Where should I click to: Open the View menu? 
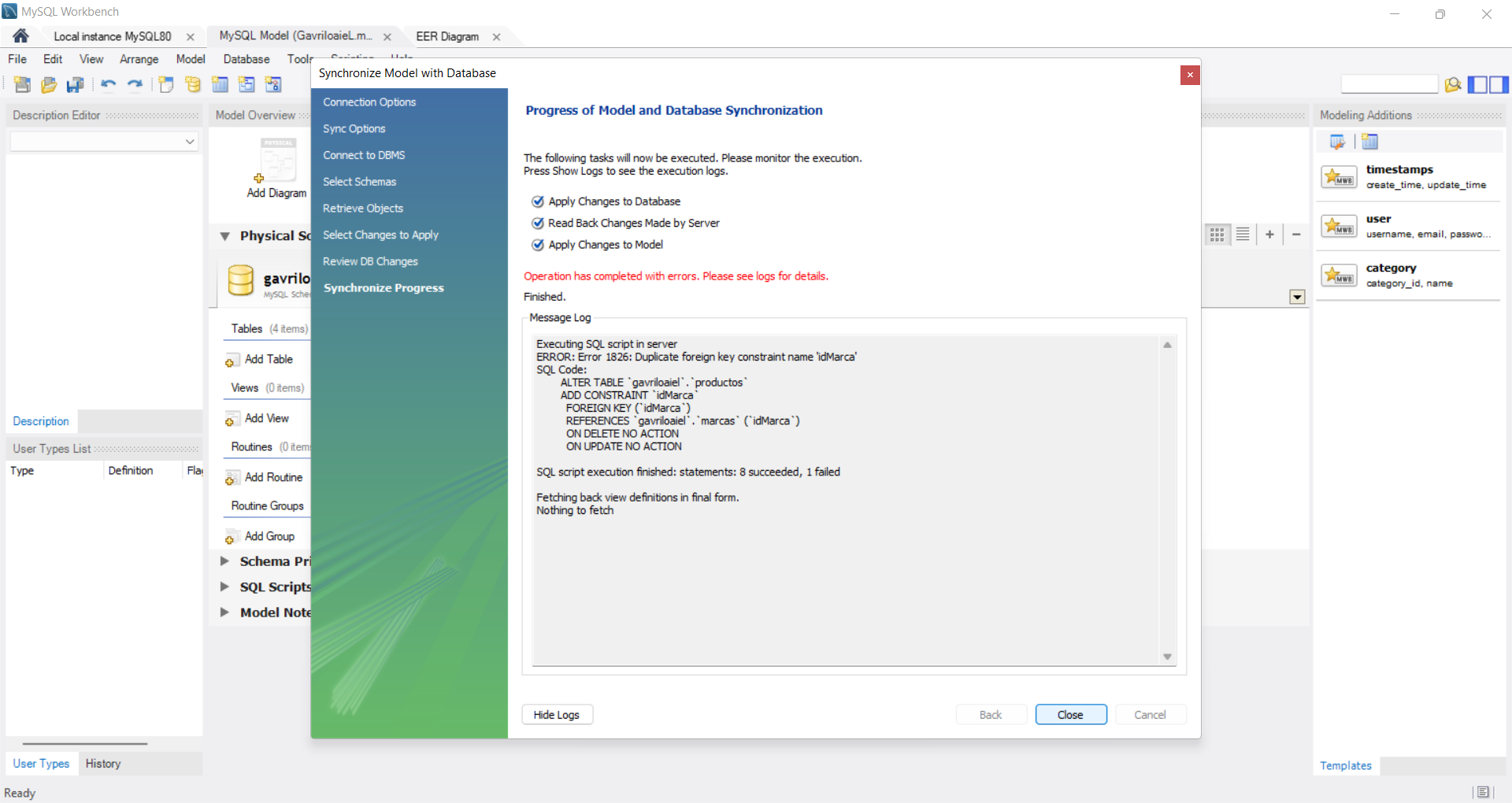tap(91, 59)
